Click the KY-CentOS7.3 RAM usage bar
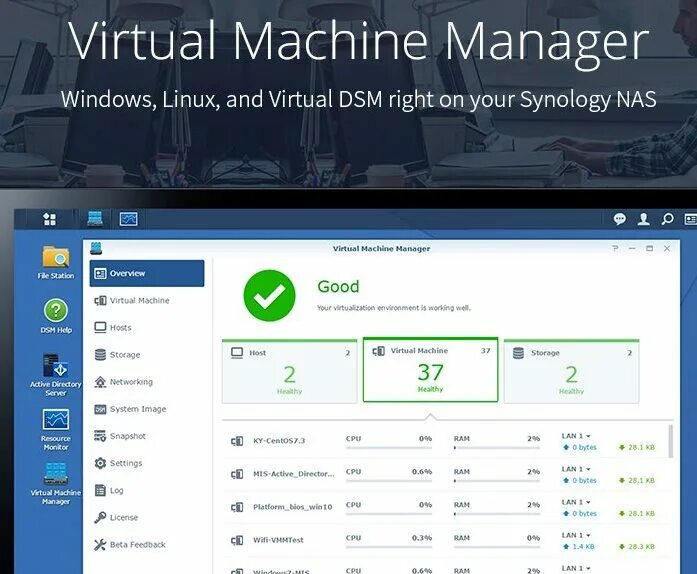The height and width of the screenshot is (574, 697). click(x=497, y=448)
